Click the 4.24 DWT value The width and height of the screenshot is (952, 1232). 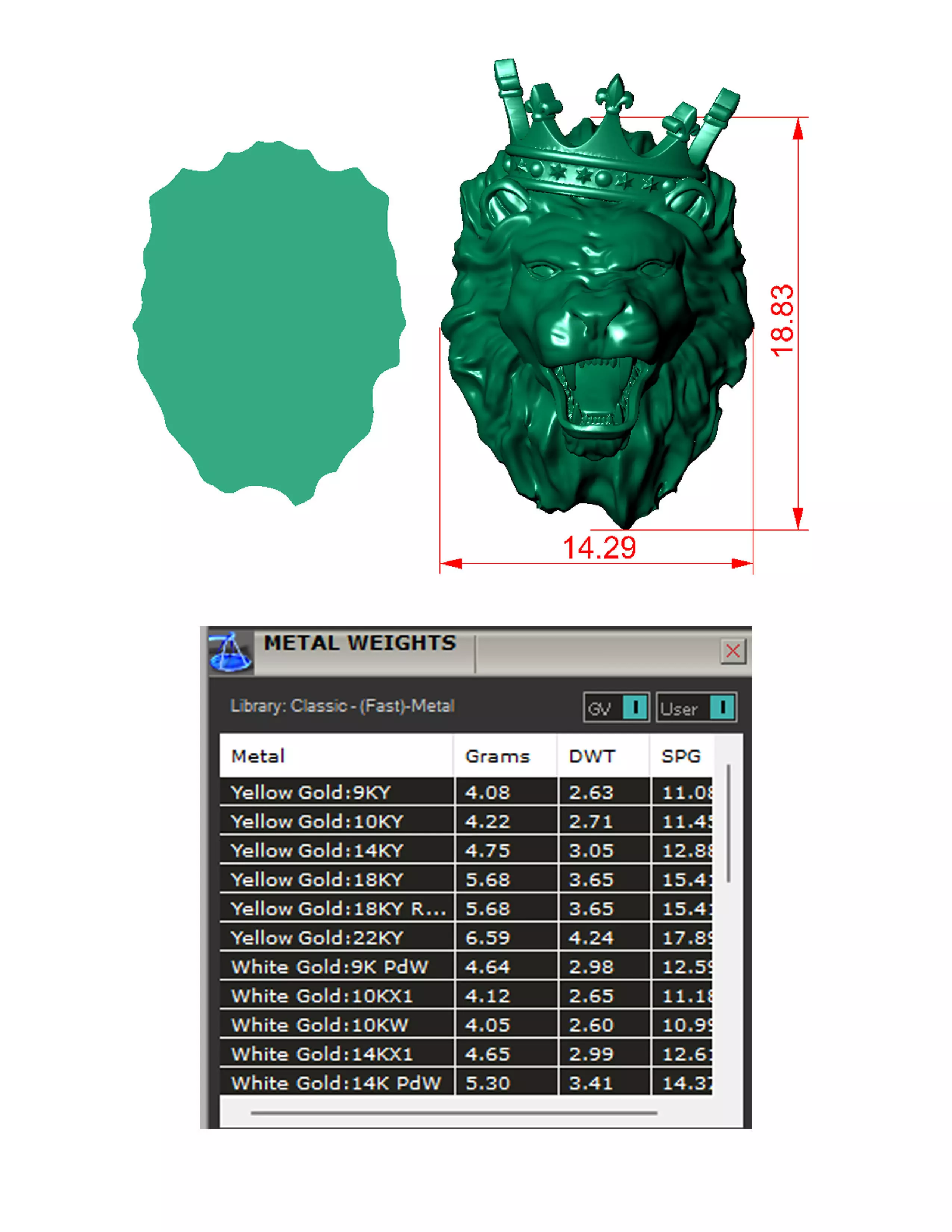pos(591,937)
